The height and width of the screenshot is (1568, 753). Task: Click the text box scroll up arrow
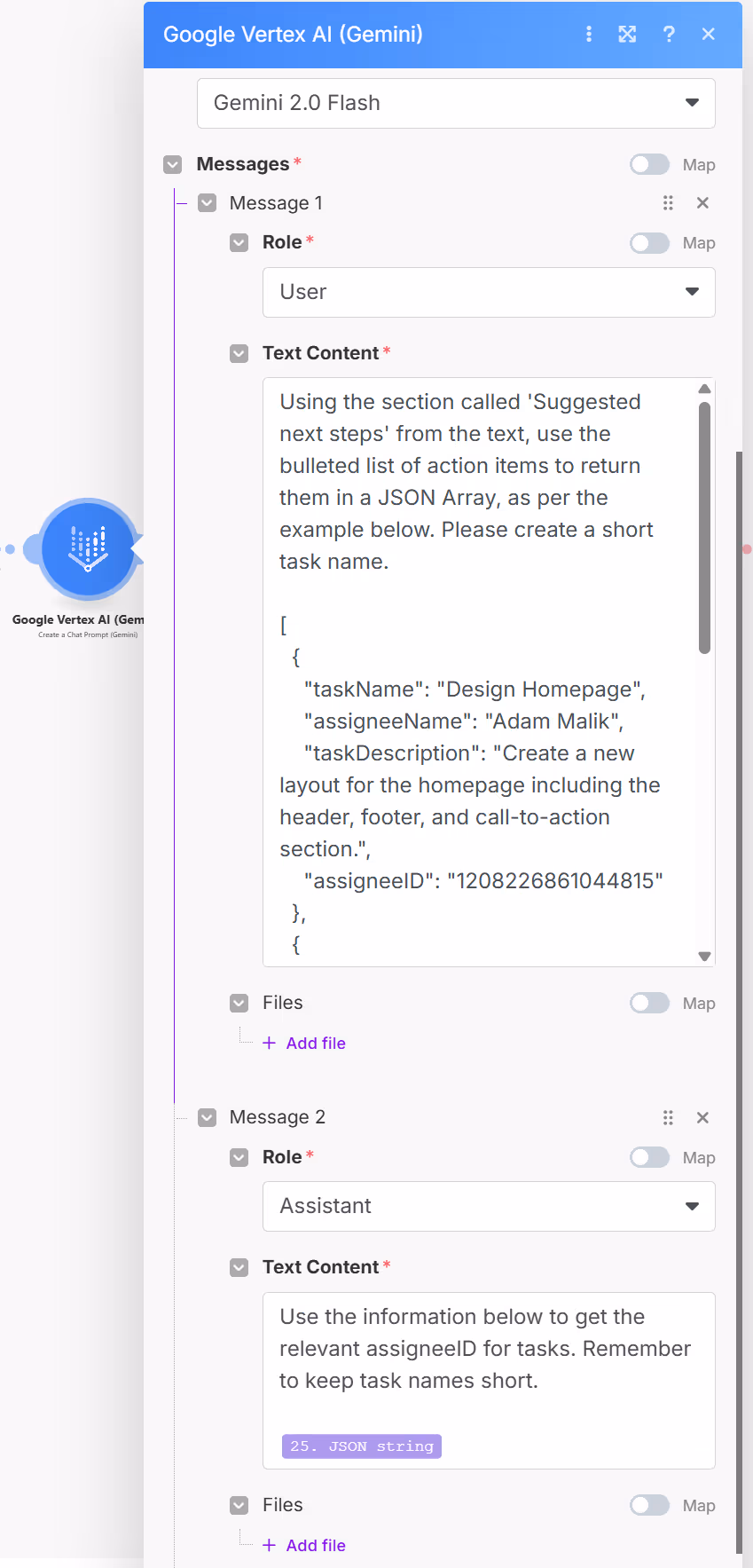pyautogui.click(x=705, y=389)
